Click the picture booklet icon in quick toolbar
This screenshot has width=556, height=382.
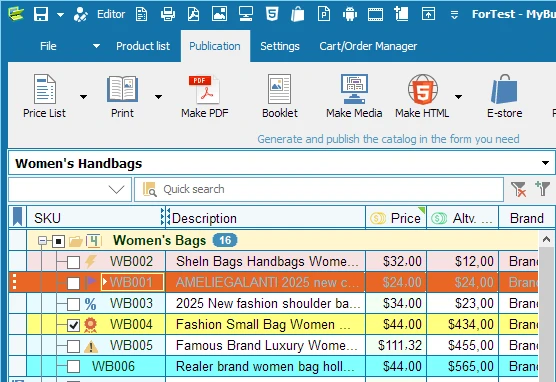point(219,15)
